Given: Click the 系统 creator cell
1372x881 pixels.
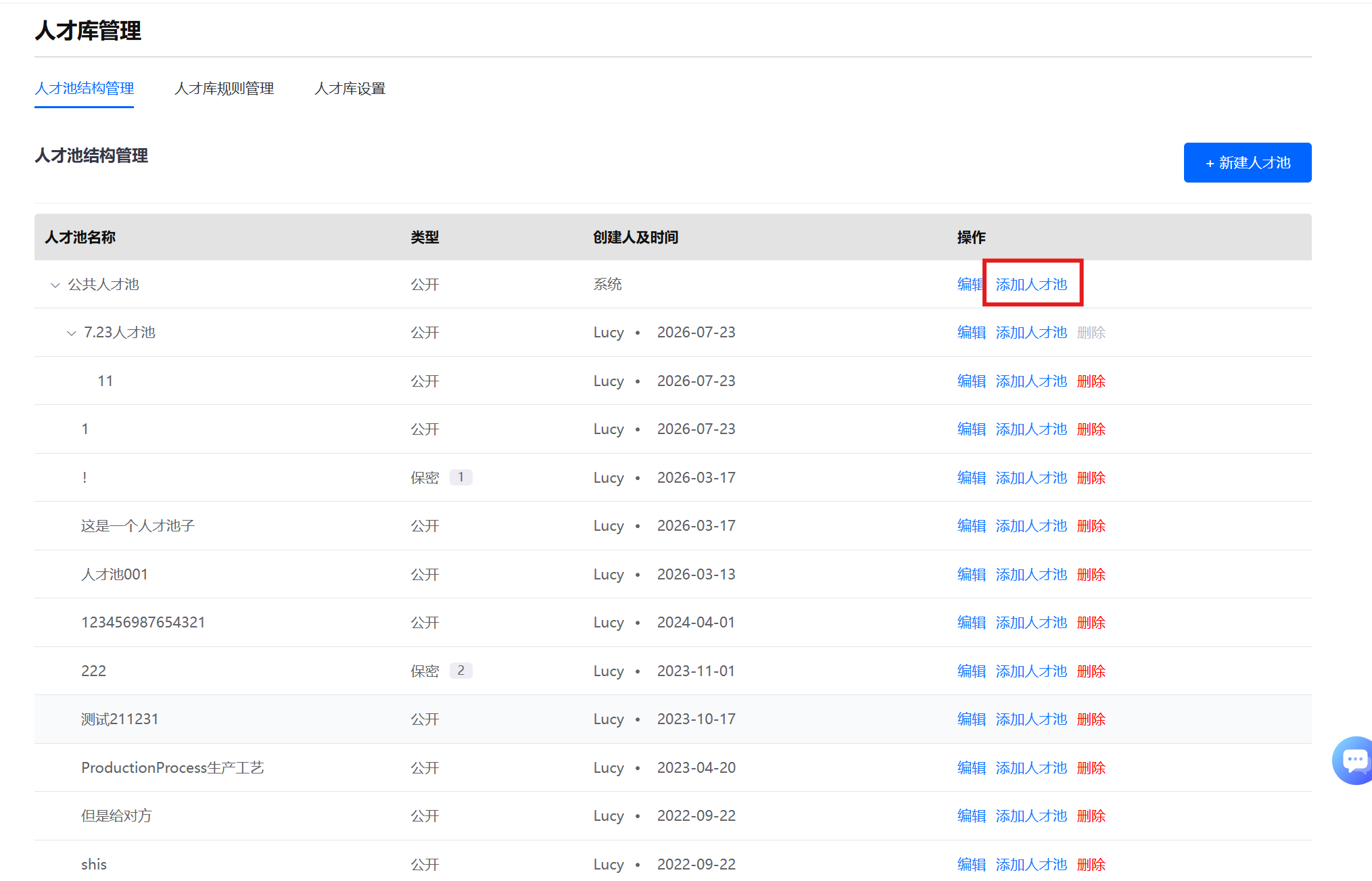Looking at the screenshot, I should (x=607, y=285).
